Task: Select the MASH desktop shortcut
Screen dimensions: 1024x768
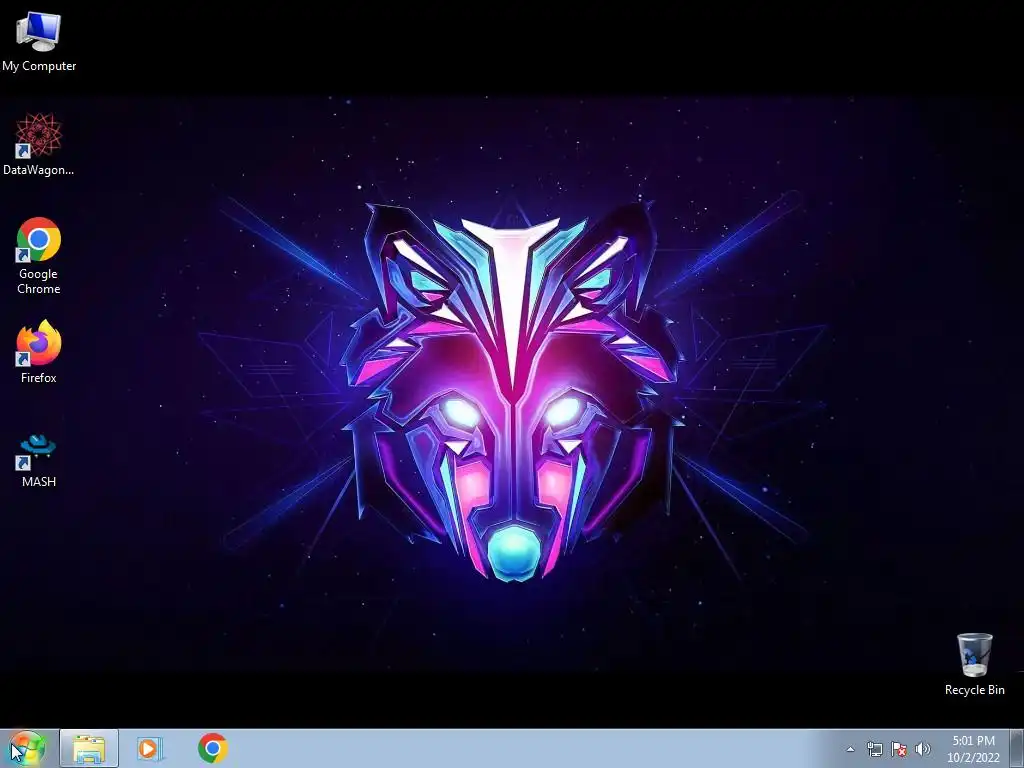Action: pos(39,460)
